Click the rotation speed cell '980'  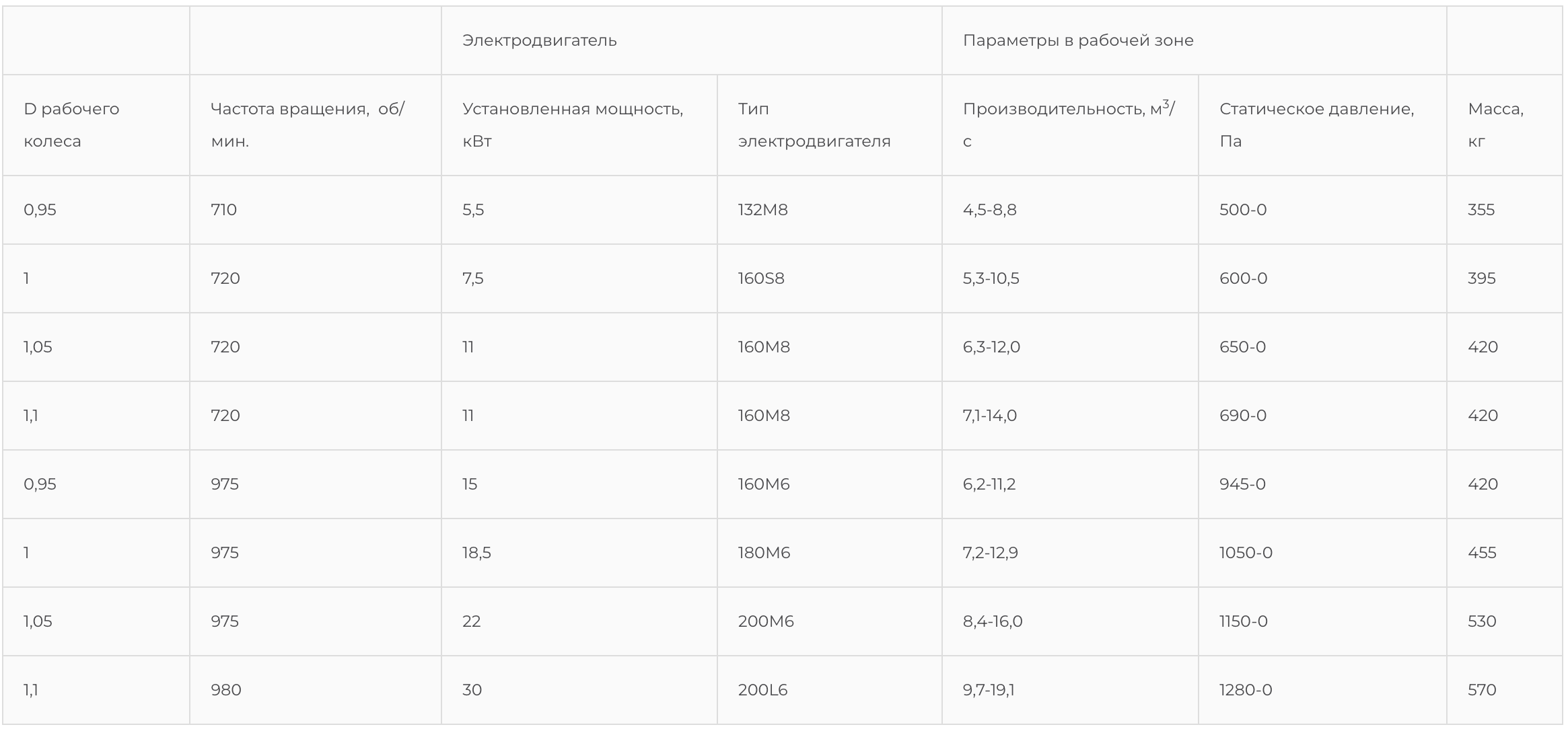(x=225, y=690)
